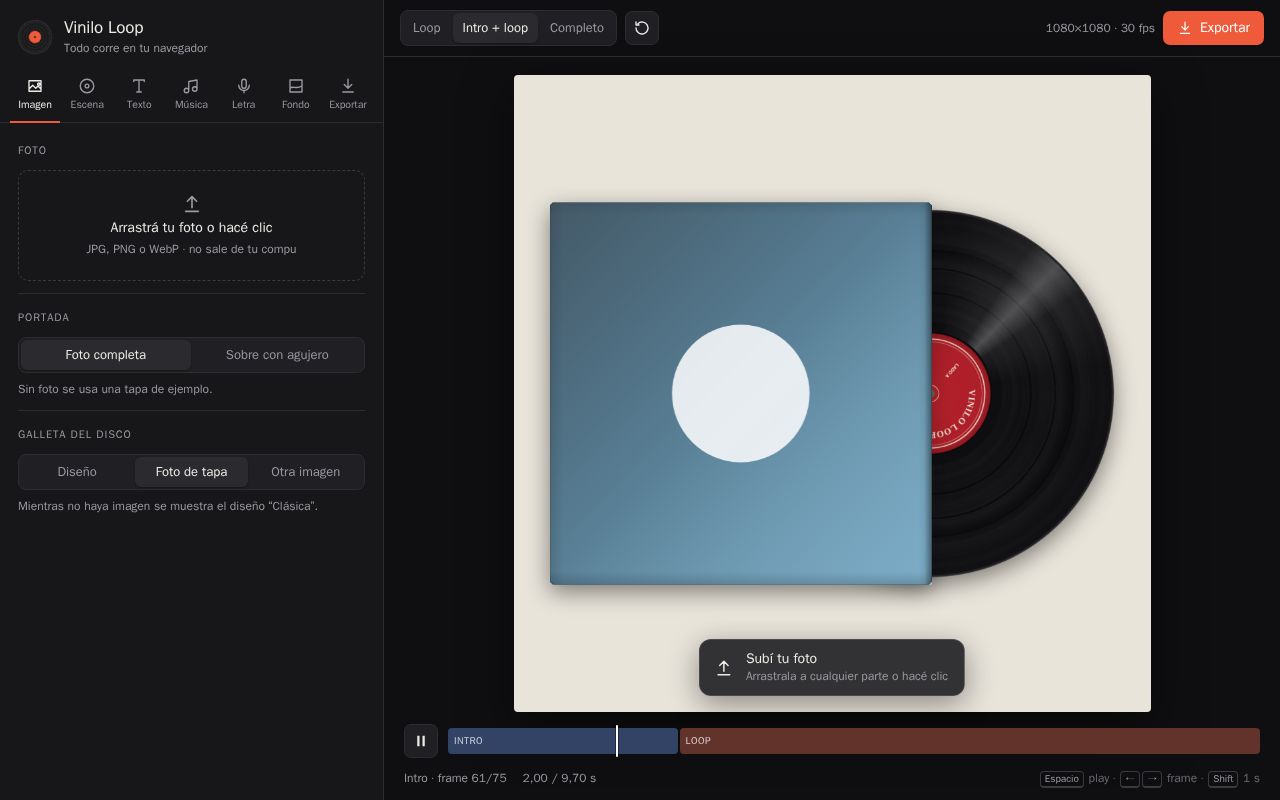Choose Foto completa cover option
Viewport: 1280px width, 800px height.
tap(106, 355)
